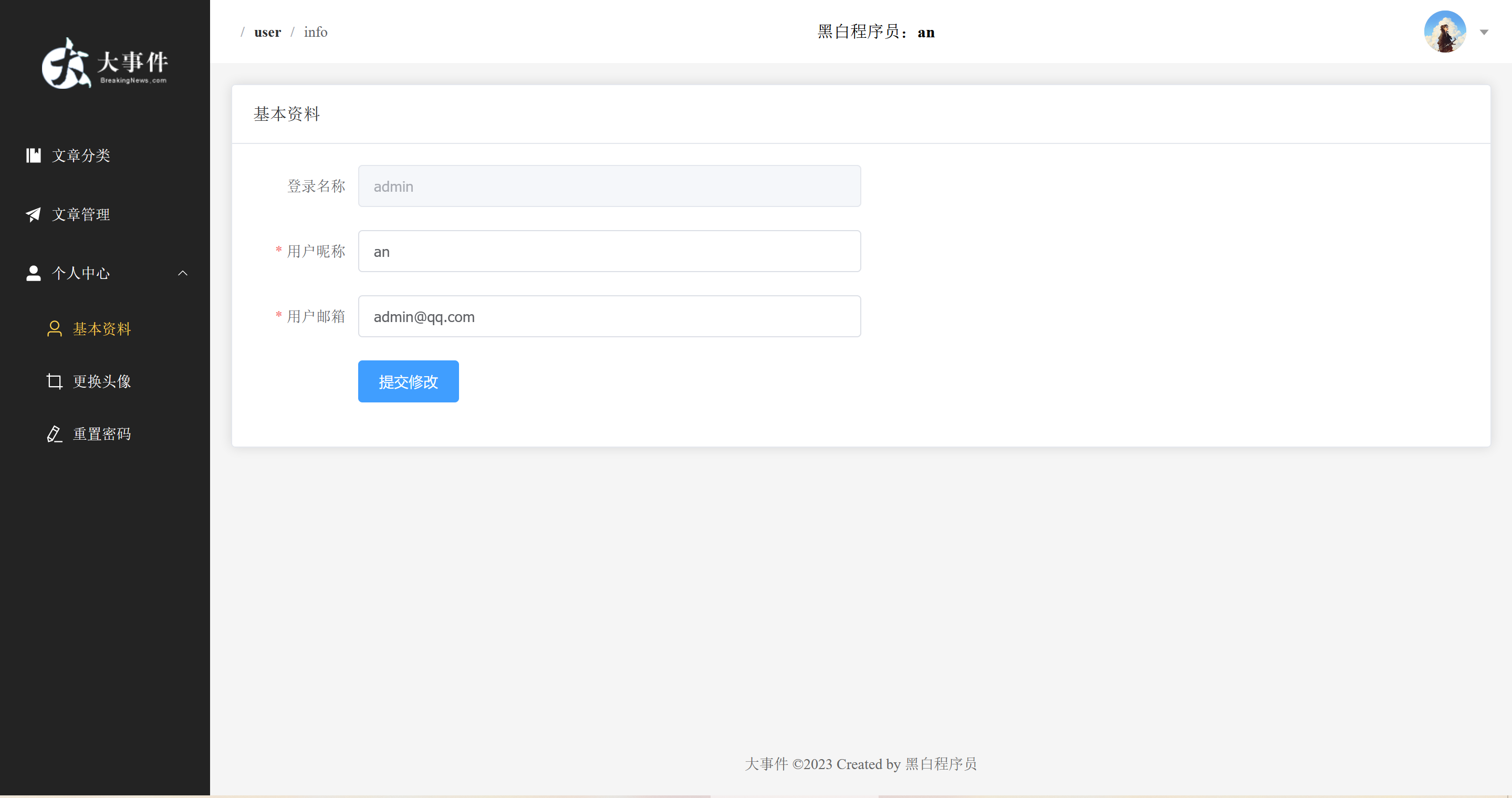This screenshot has width=1512, height=798.
Task: Click the 提交修改 button
Action: [408, 382]
